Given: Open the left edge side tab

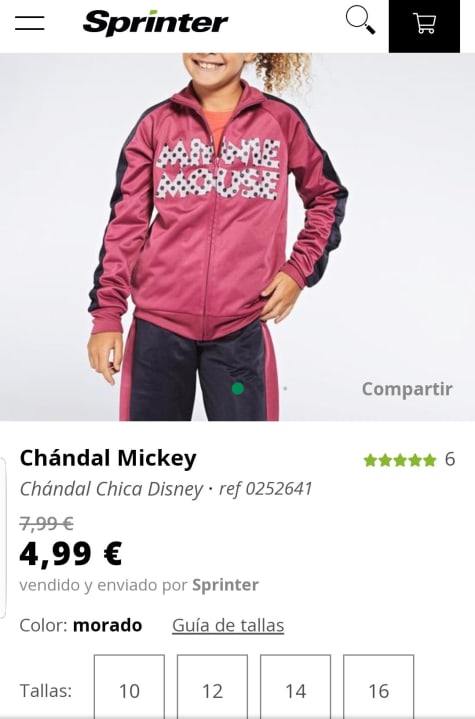Looking at the screenshot, I should click(3, 537).
